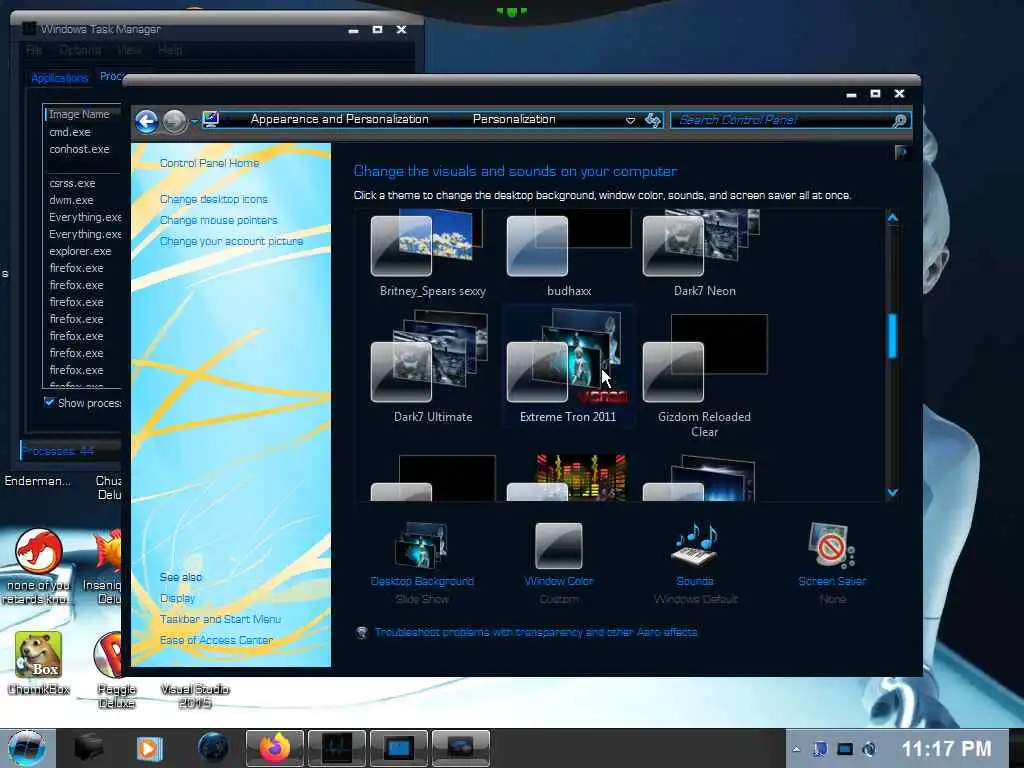Screen dimensions: 1024x768
Task: Select the Gizdom Reloaded Clear theme
Action: (704, 374)
